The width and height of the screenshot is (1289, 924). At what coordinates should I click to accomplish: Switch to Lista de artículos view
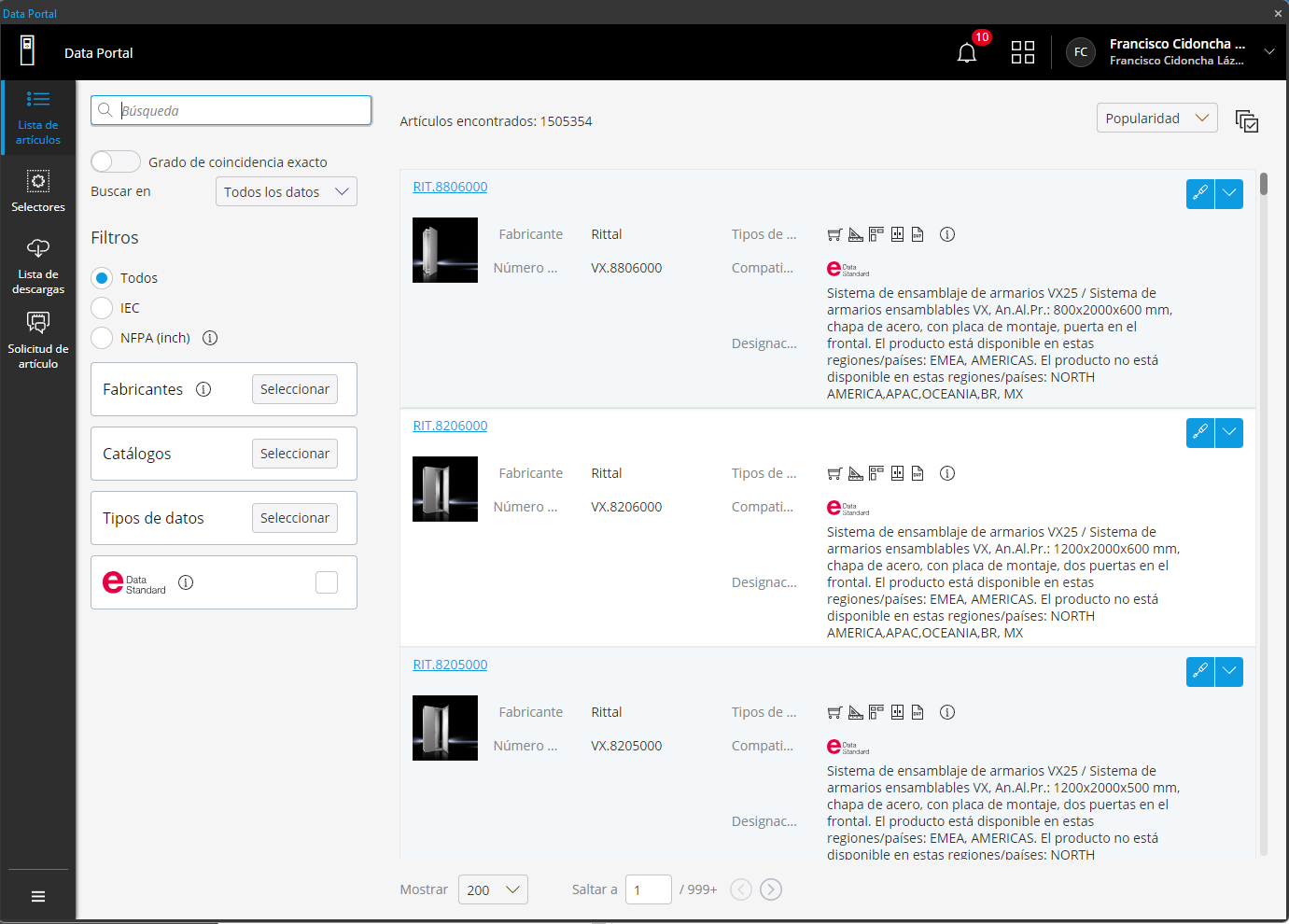(38, 118)
